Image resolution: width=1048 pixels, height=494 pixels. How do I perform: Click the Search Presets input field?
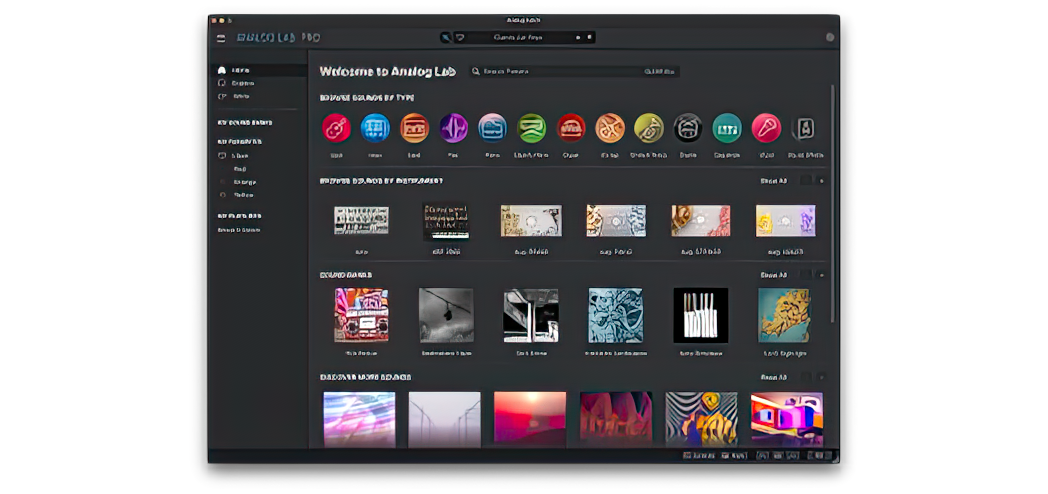tap(560, 72)
